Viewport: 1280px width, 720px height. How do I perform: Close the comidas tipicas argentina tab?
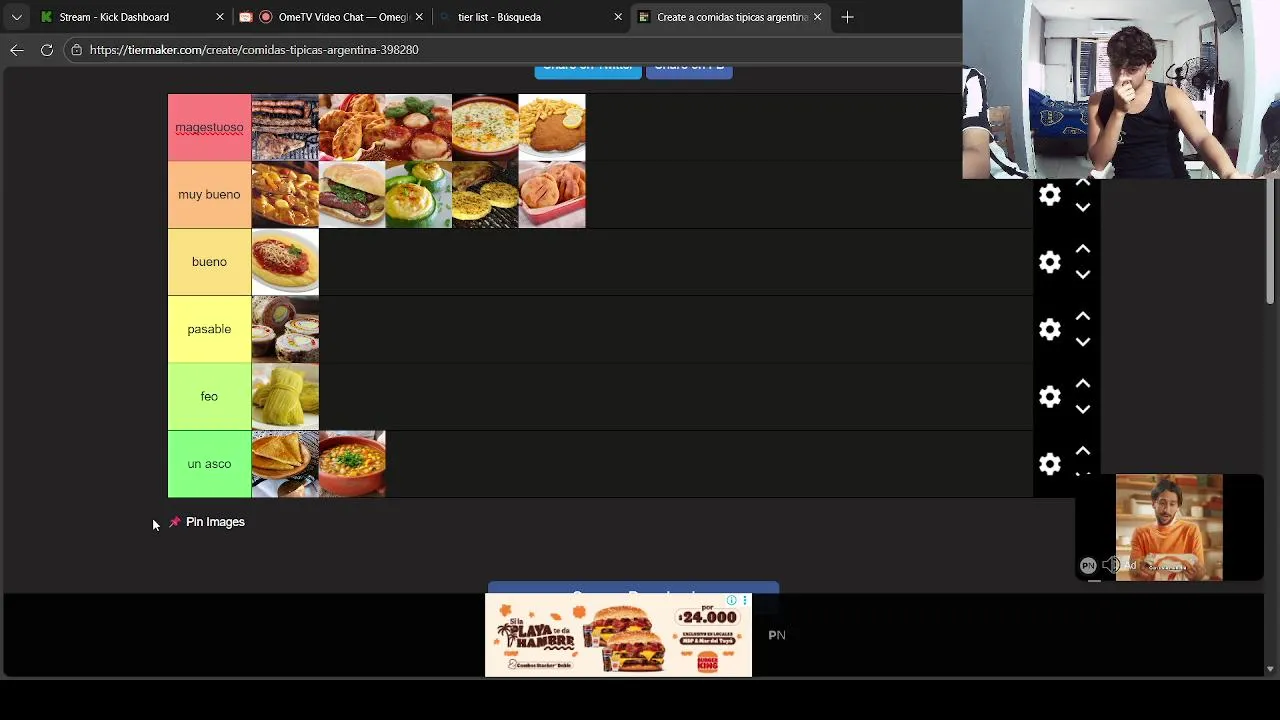click(x=817, y=17)
